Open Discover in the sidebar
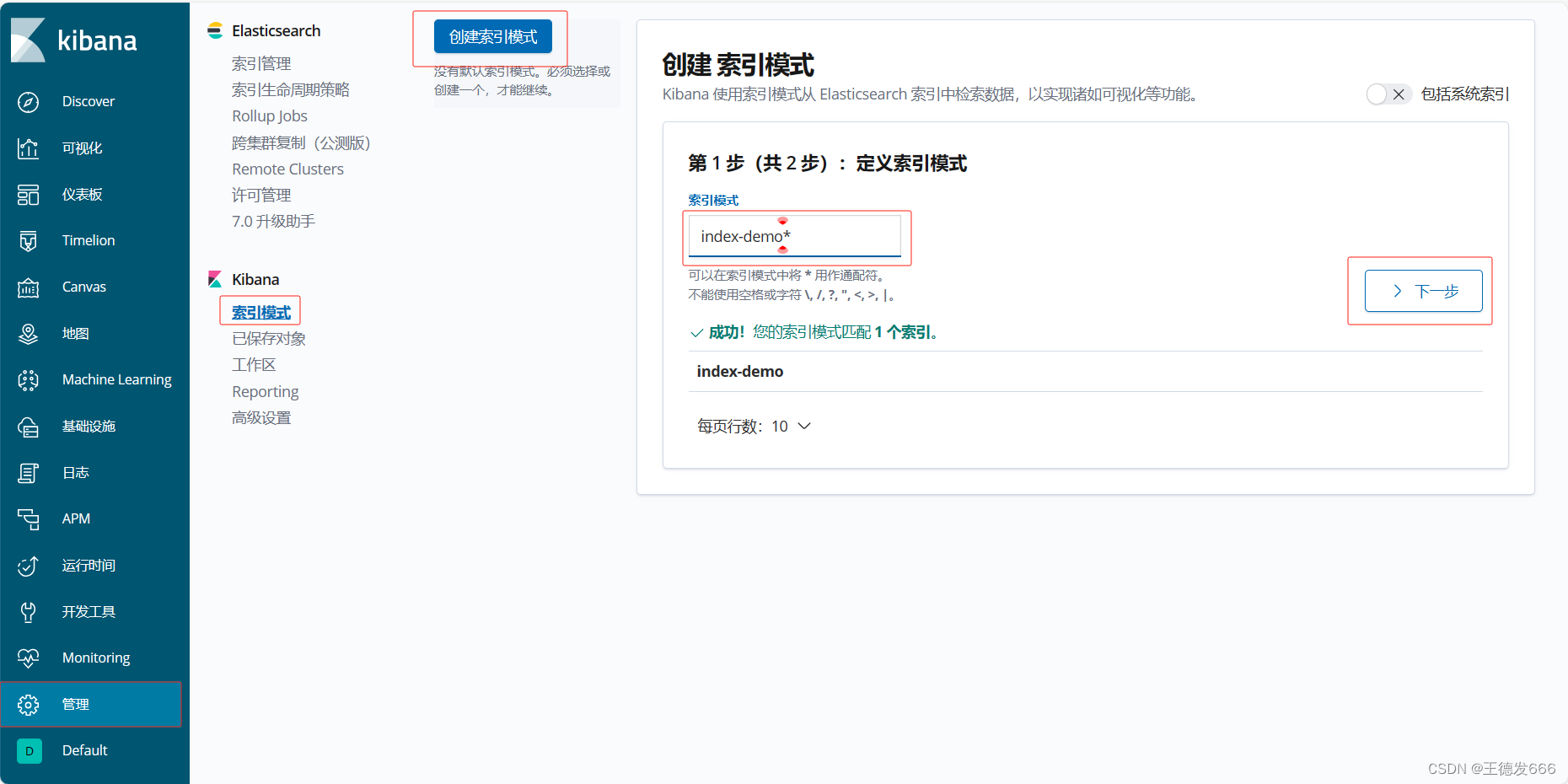The width and height of the screenshot is (1568, 784). [89, 101]
